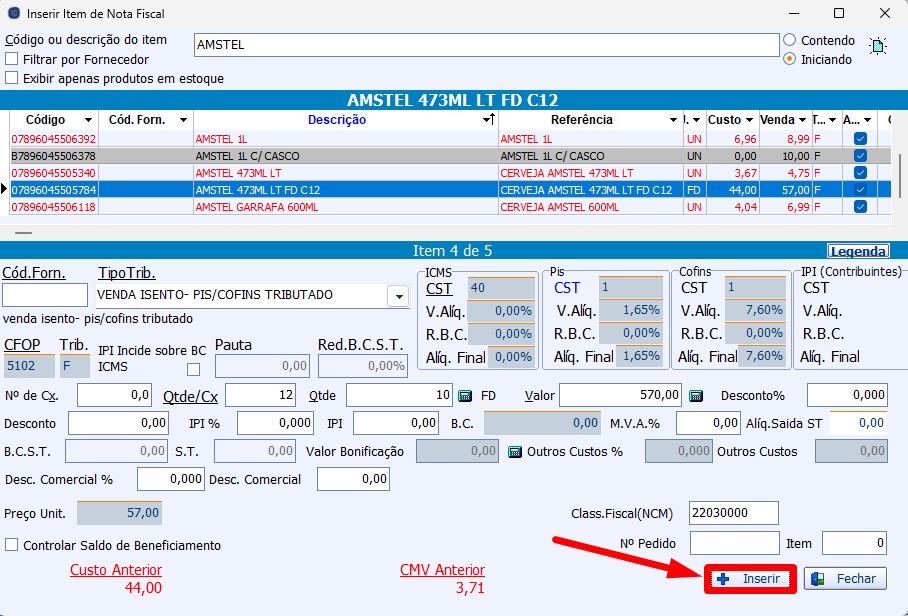
Task: Toggle Controlar Saldo de Beneficiamento checkbox
Action: coord(12,545)
